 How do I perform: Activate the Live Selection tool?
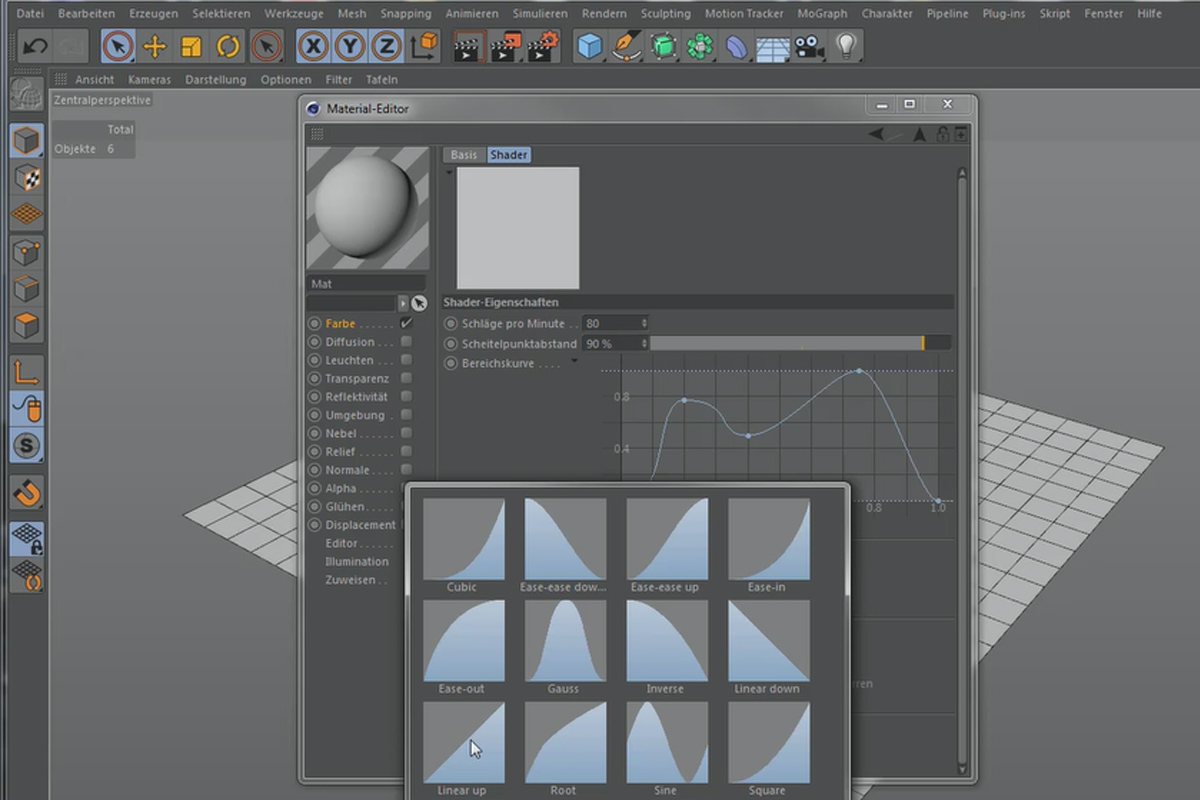click(x=118, y=46)
